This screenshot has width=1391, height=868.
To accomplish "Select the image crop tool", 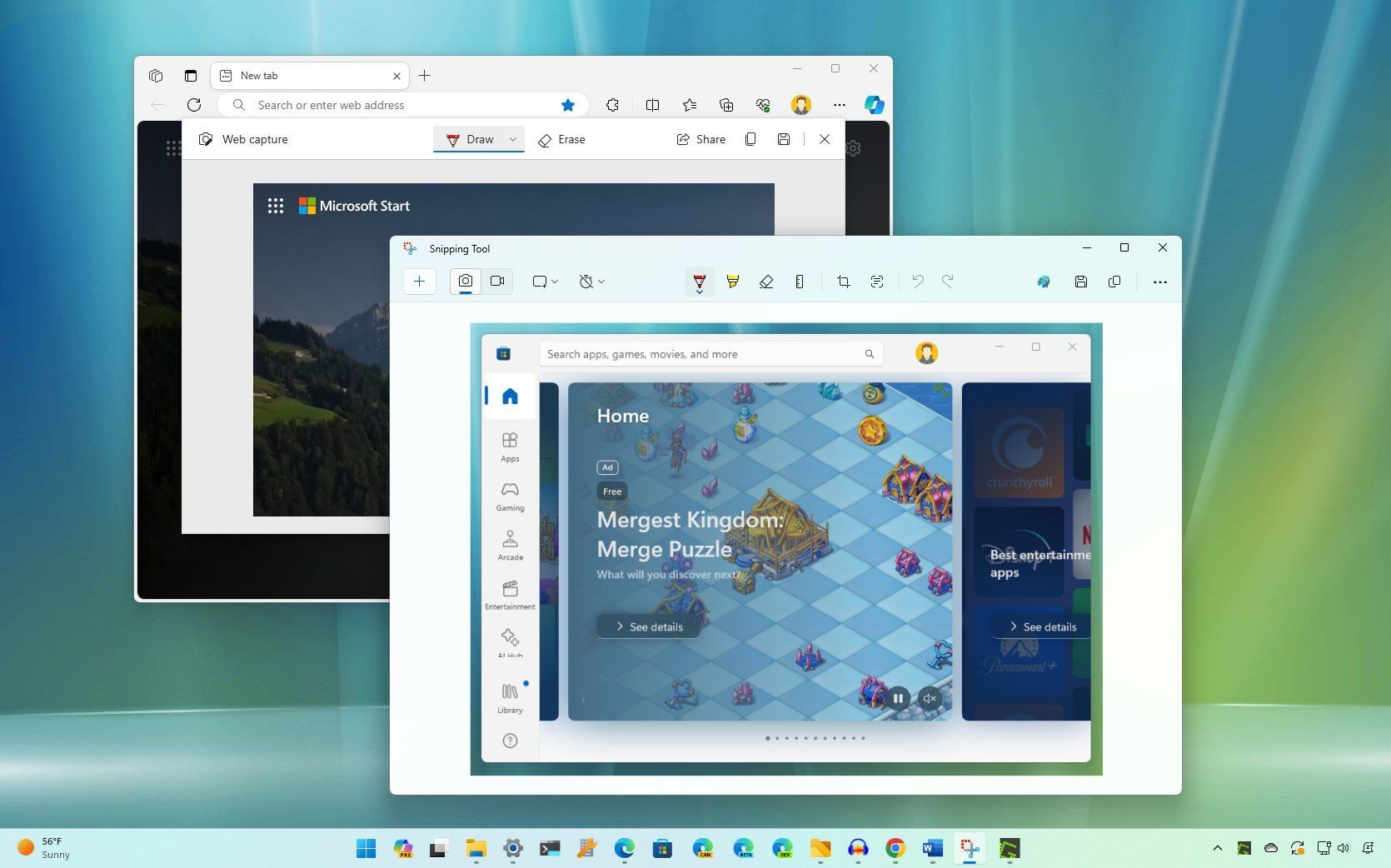I will (x=843, y=282).
